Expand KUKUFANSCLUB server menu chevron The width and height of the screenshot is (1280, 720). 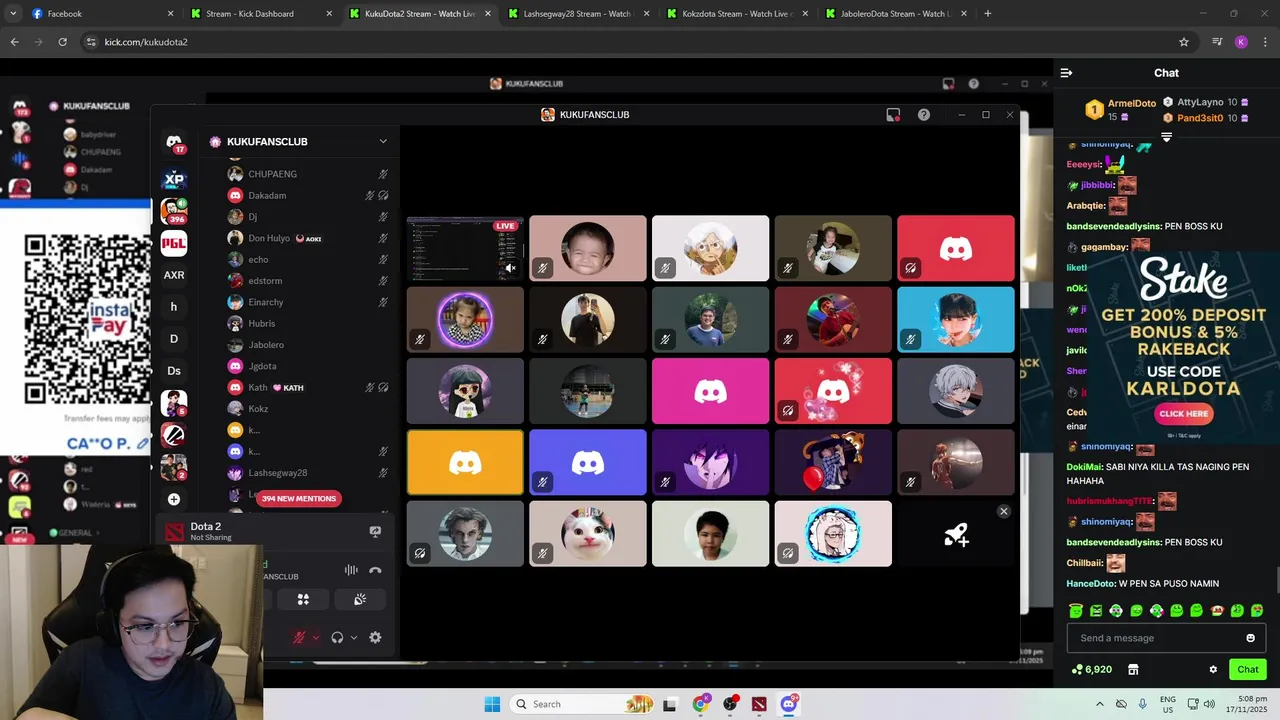pos(383,142)
